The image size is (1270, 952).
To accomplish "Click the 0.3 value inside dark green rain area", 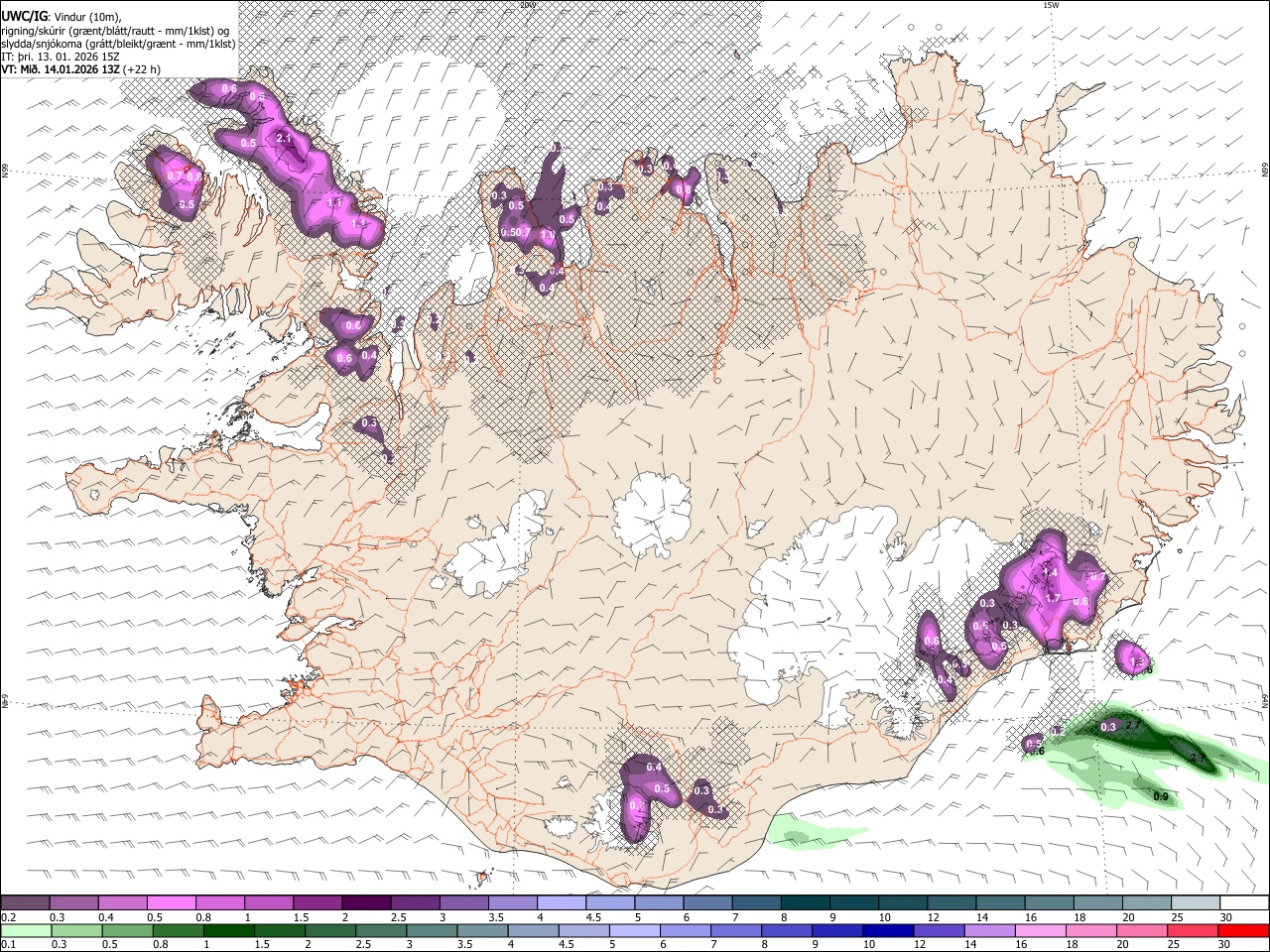I will [x=1108, y=727].
